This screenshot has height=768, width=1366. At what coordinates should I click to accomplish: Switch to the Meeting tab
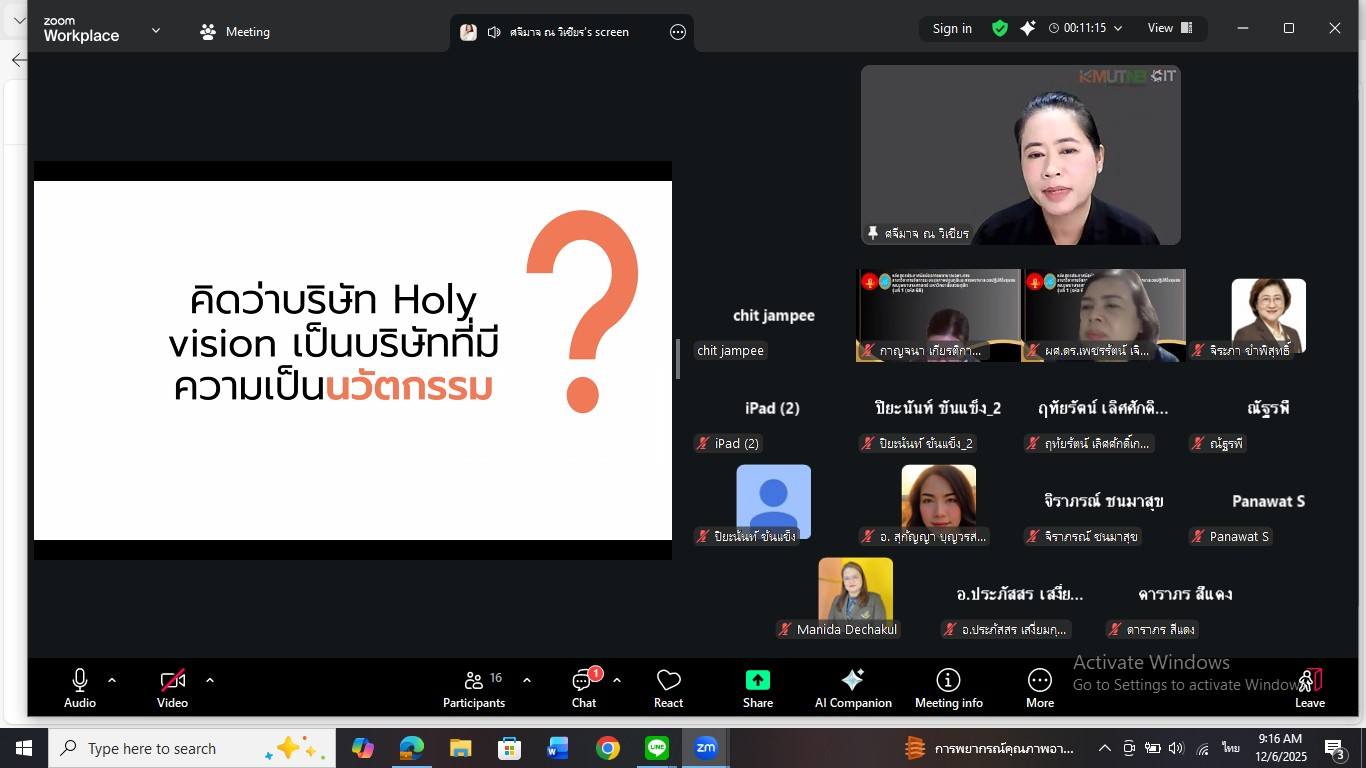pos(234,31)
